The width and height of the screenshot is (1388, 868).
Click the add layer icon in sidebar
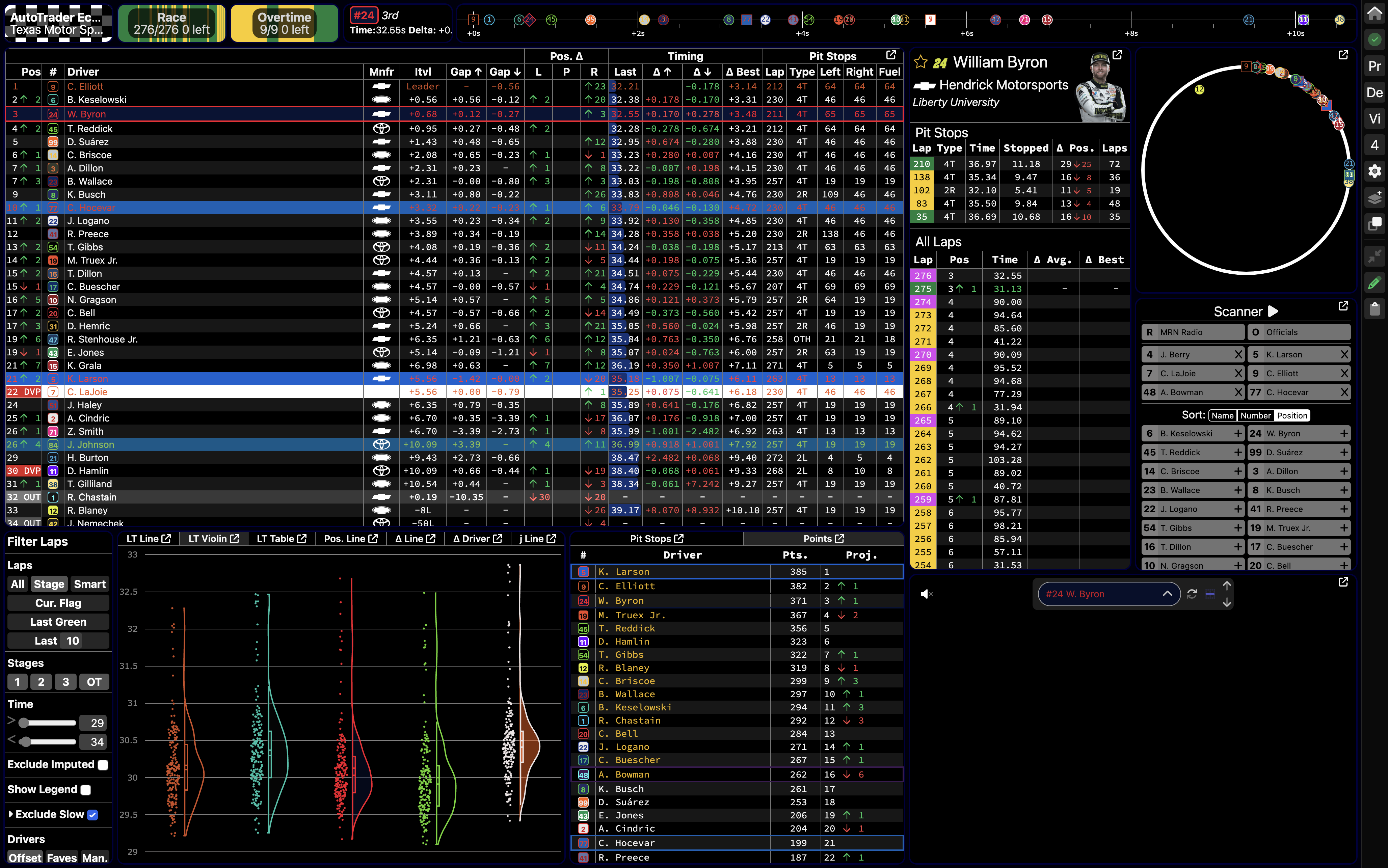pyautogui.click(x=1374, y=197)
